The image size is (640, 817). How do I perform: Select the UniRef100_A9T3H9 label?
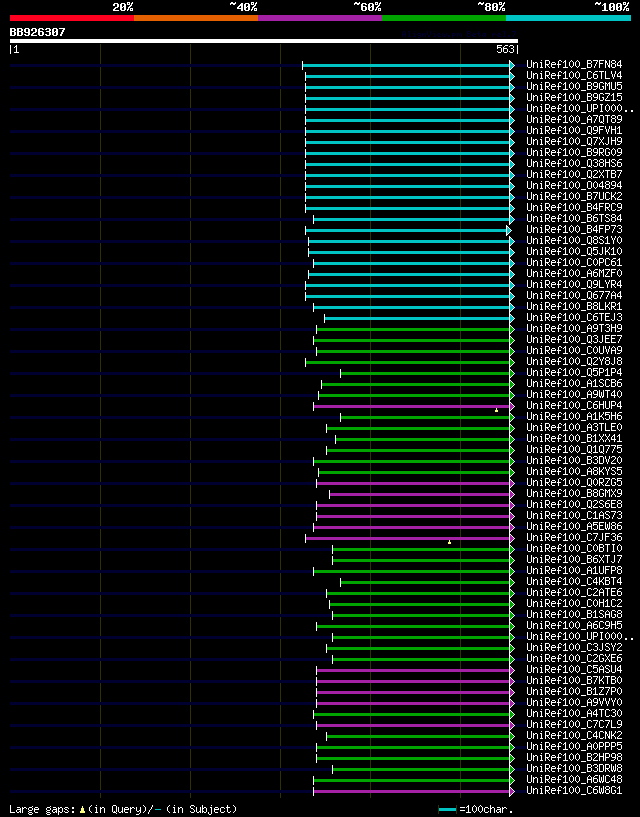tap(574, 328)
